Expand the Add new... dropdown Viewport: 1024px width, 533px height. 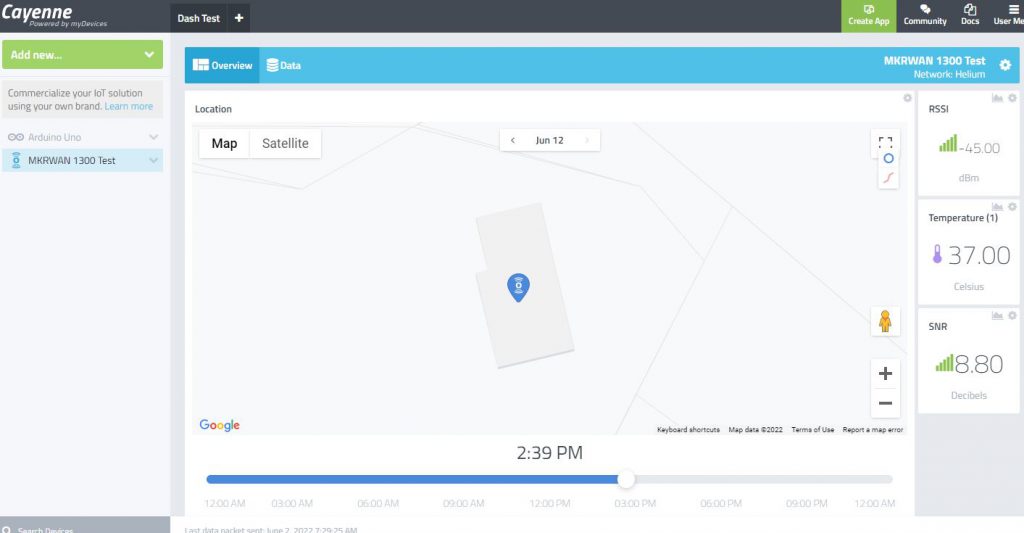pyautogui.click(x=82, y=55)
